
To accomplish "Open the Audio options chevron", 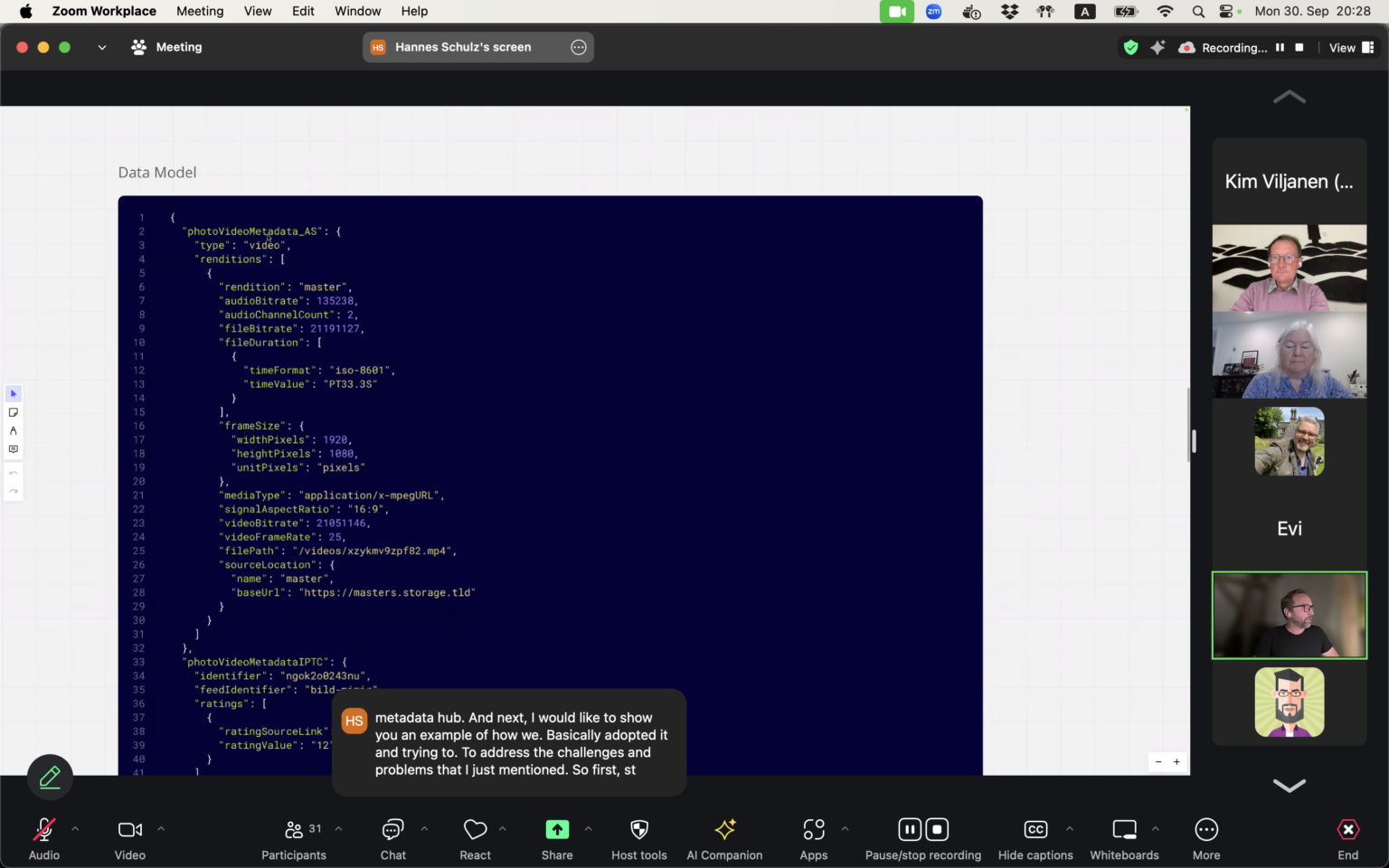I will tap(75, 827).
